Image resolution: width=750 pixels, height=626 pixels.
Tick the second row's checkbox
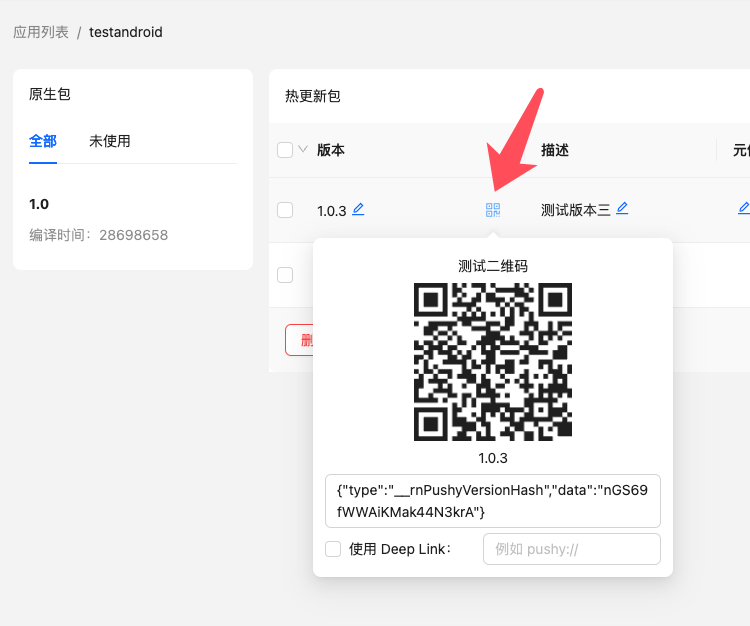click(285, 275)
